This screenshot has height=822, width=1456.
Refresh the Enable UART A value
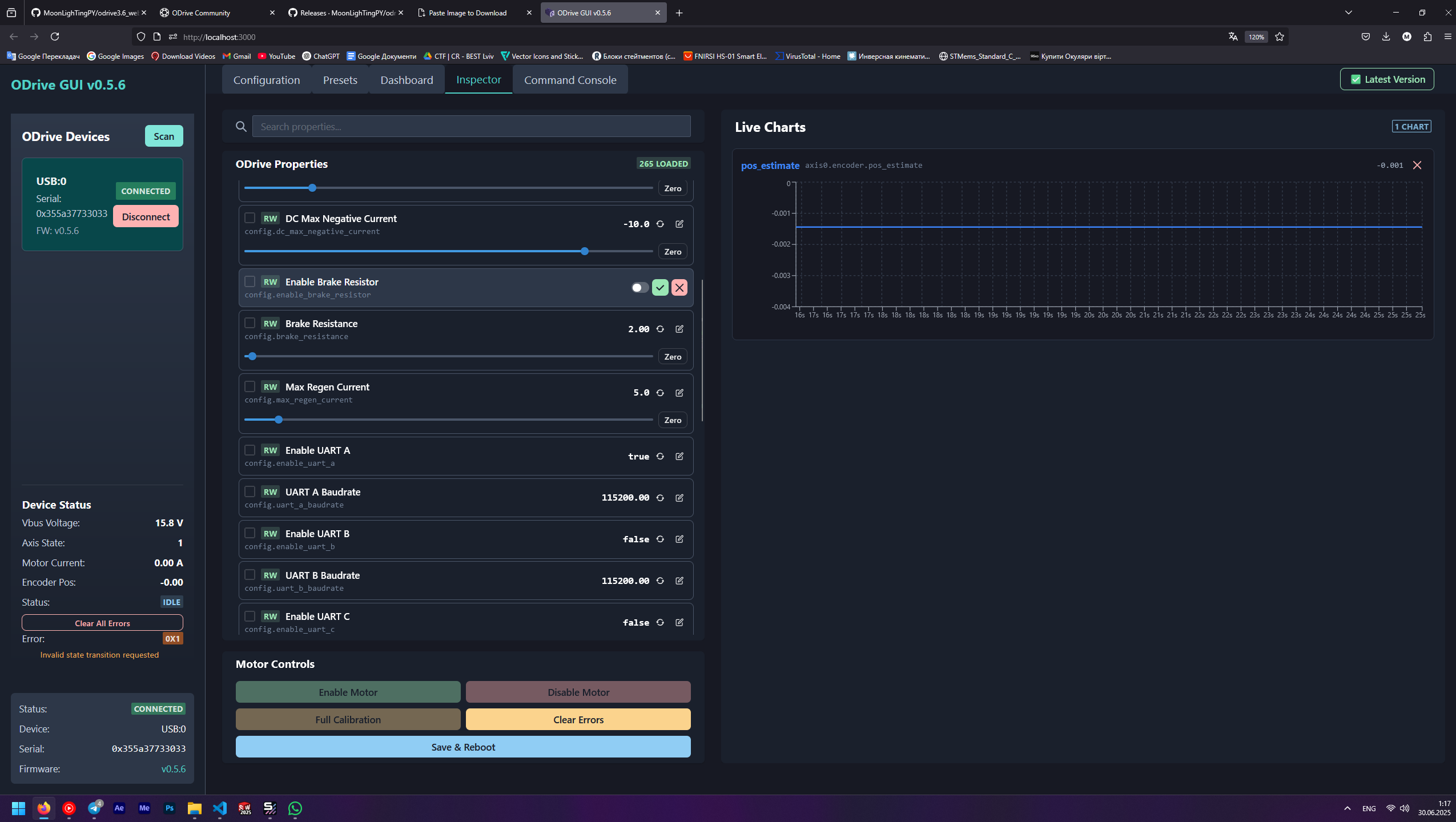click(x=660, y=457)
